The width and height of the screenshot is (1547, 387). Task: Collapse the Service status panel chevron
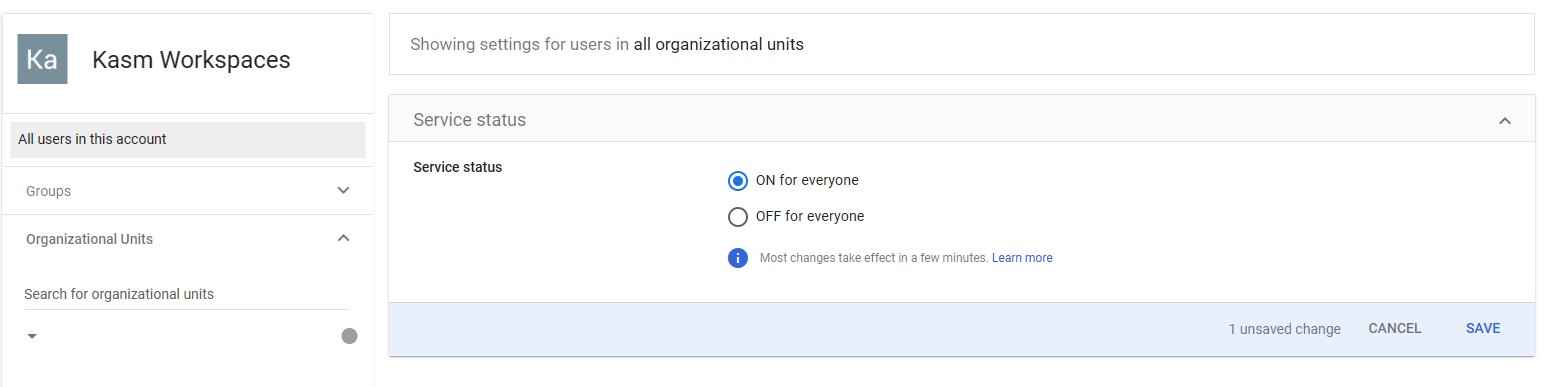1504,121
